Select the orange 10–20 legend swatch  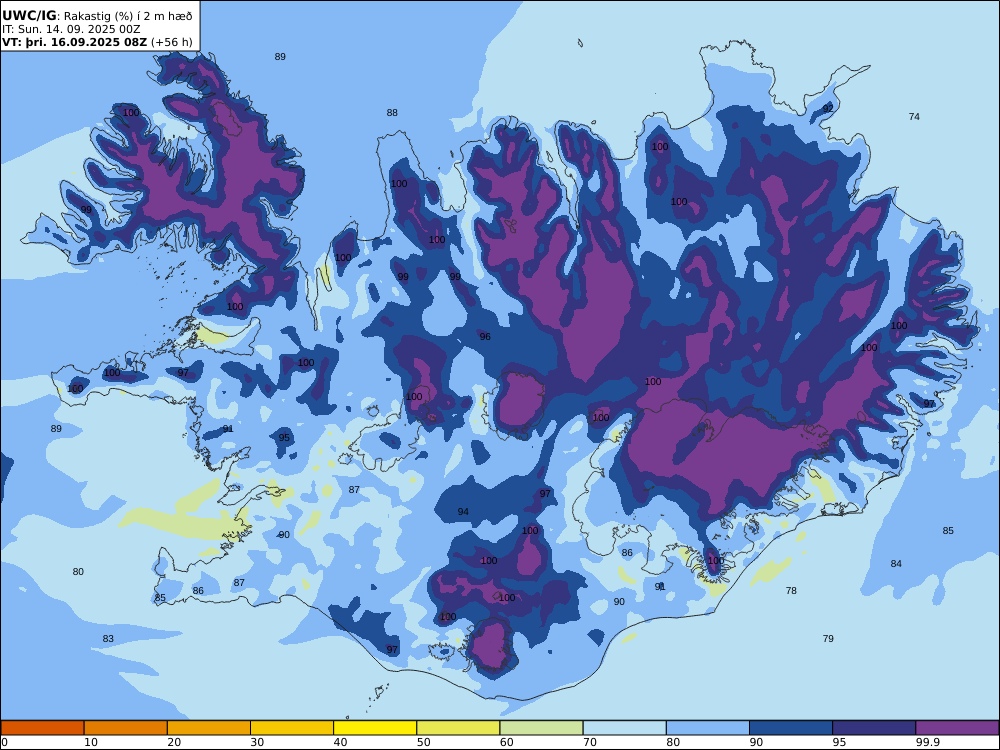point(126,728)
